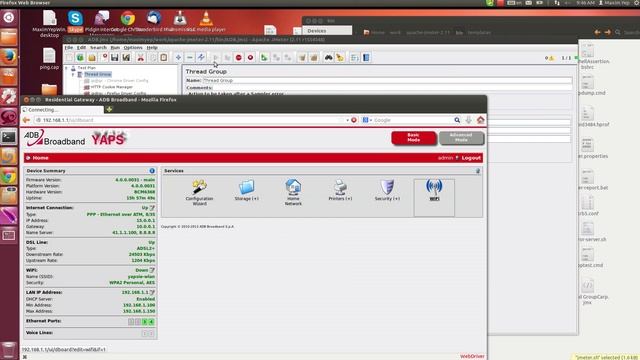This screenshot has height=360, width=640.
Task: Open Skype desktop shortcut
Action: click(x=75, y=21)
